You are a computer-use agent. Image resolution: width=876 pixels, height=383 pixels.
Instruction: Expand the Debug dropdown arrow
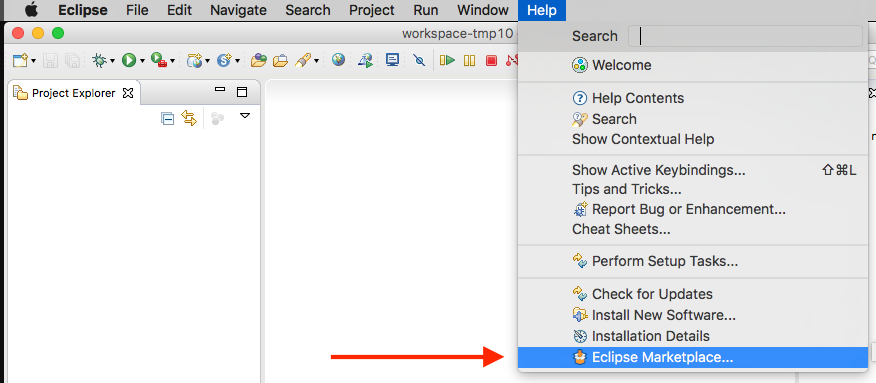(x=112, y=61)
